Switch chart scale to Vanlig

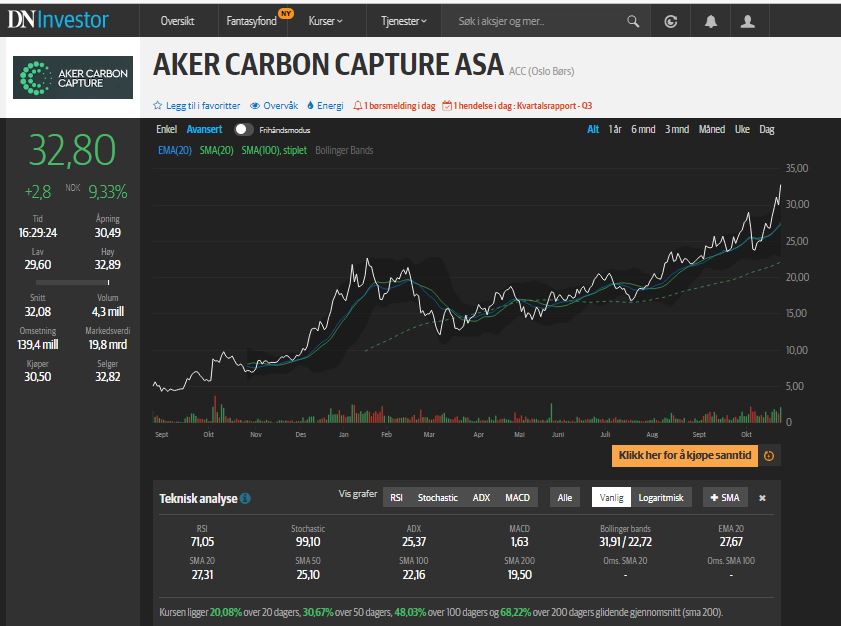611,497
